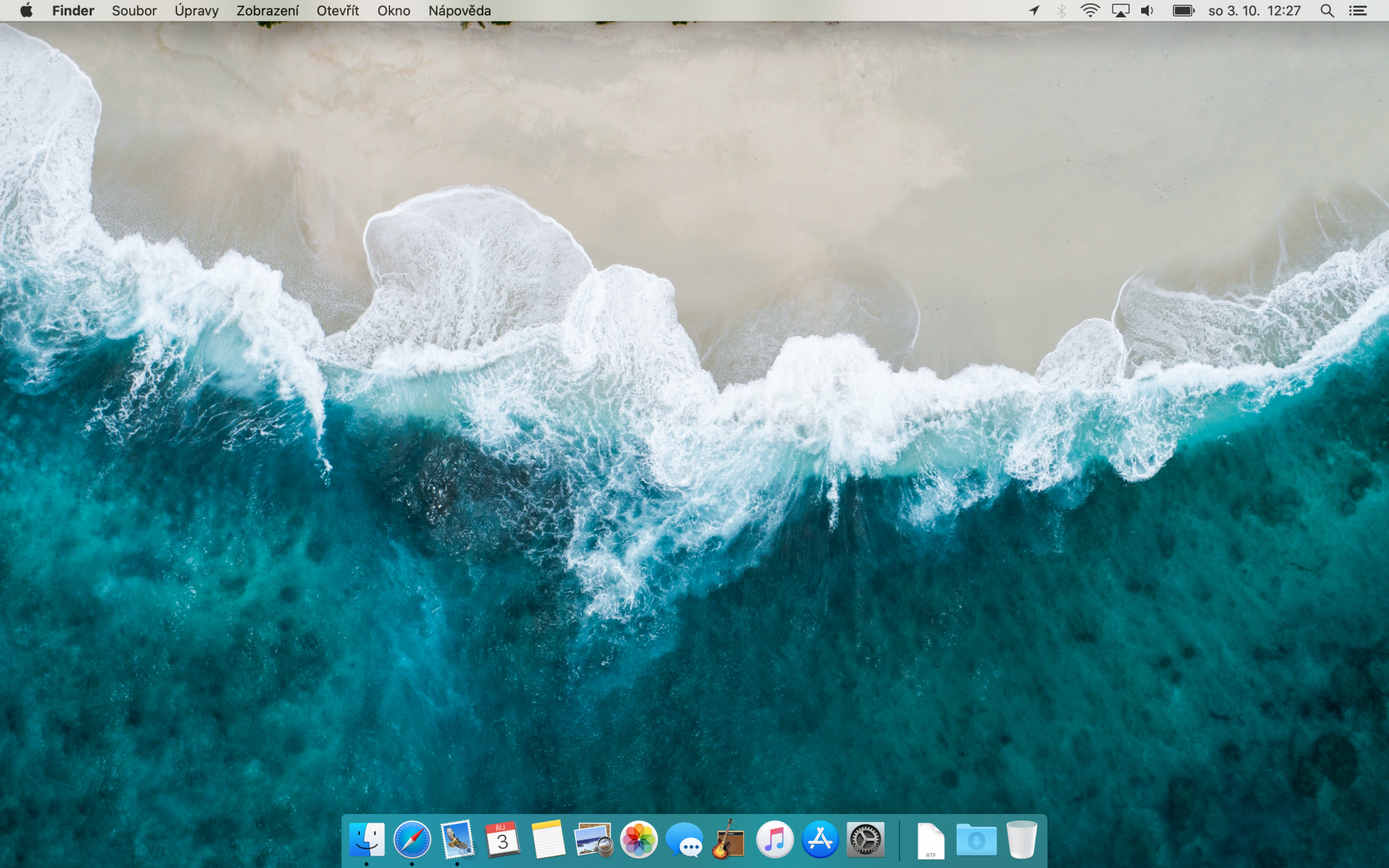
Task: Open the Mail app in Dock
Action: pos(458,840)
